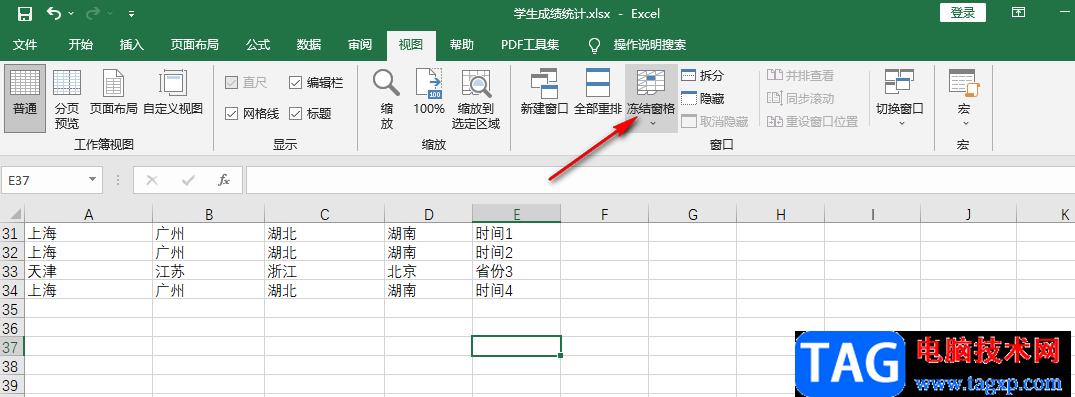
Task: Open the 文件 menu tab
Action: [x=25, y=45]
